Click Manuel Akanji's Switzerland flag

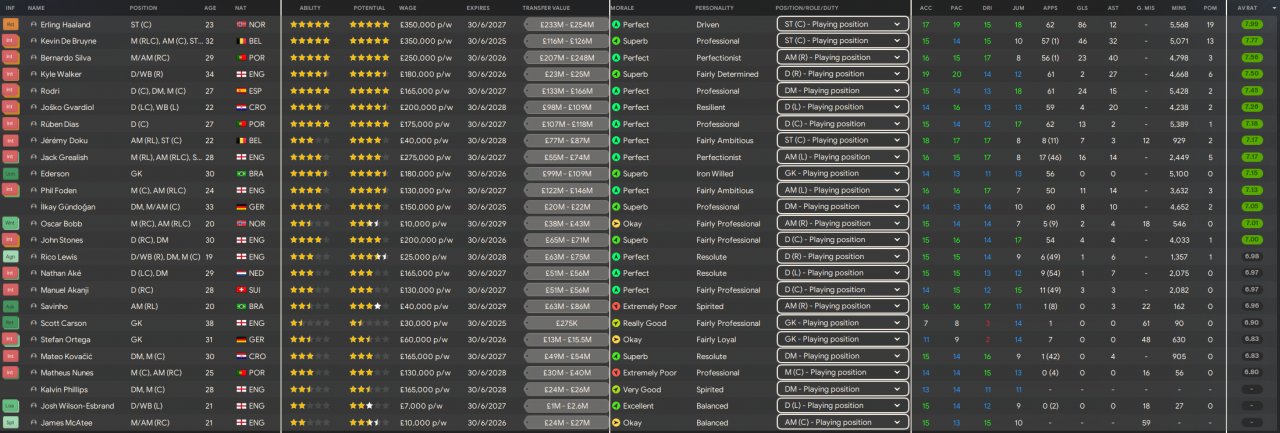pyautogui.click(x=241, y=290)
